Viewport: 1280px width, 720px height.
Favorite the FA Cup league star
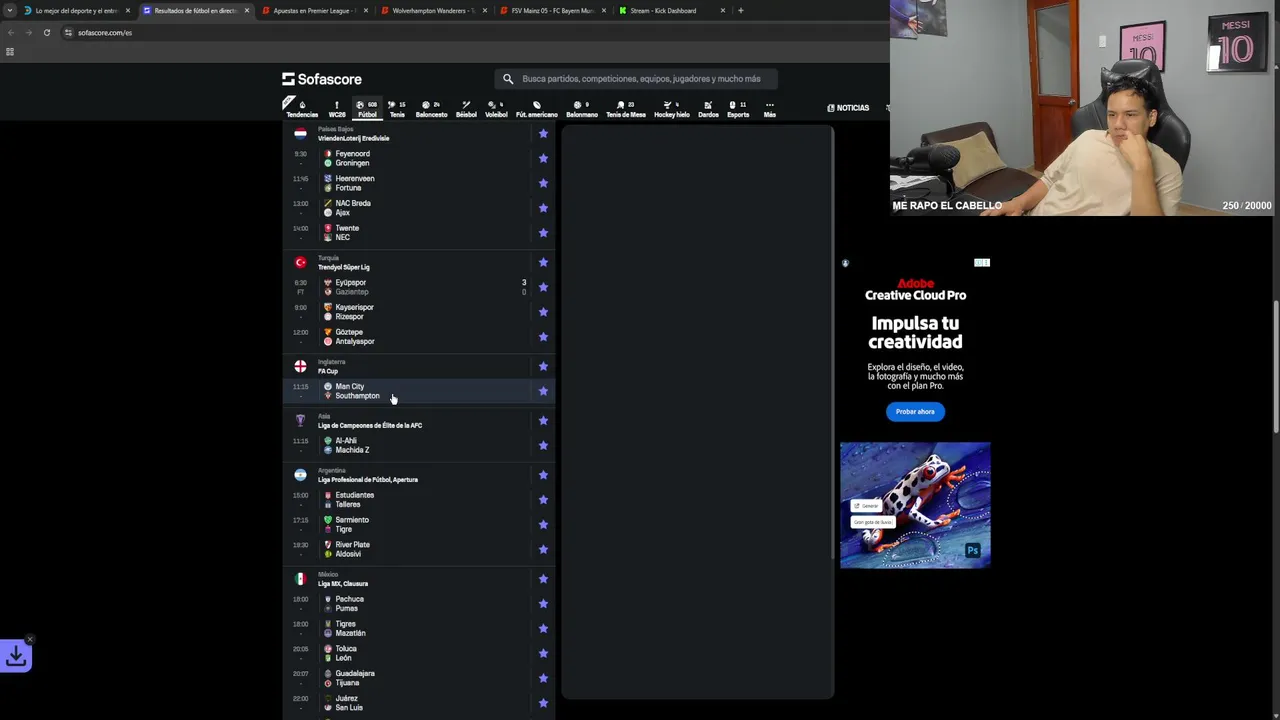point(543,366)
